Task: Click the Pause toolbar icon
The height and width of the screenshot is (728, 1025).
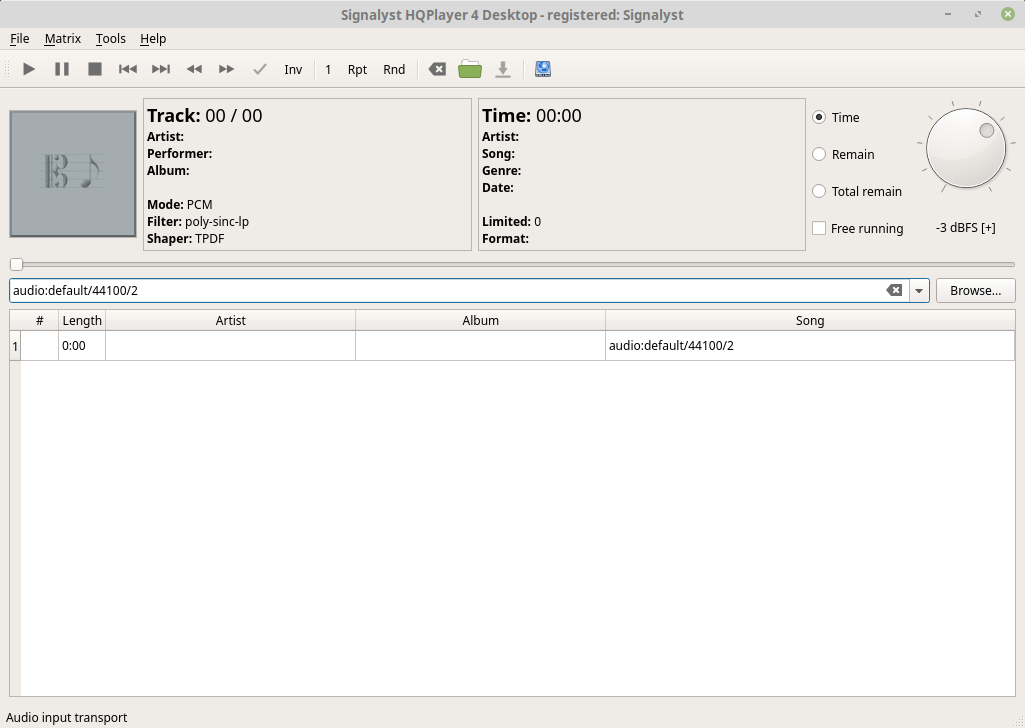Action: (62, 69)
